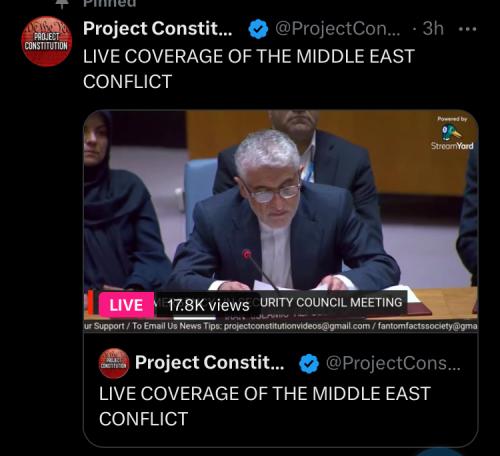
Task: Play the live video thumbnail
Action: (x=281, y=221)
